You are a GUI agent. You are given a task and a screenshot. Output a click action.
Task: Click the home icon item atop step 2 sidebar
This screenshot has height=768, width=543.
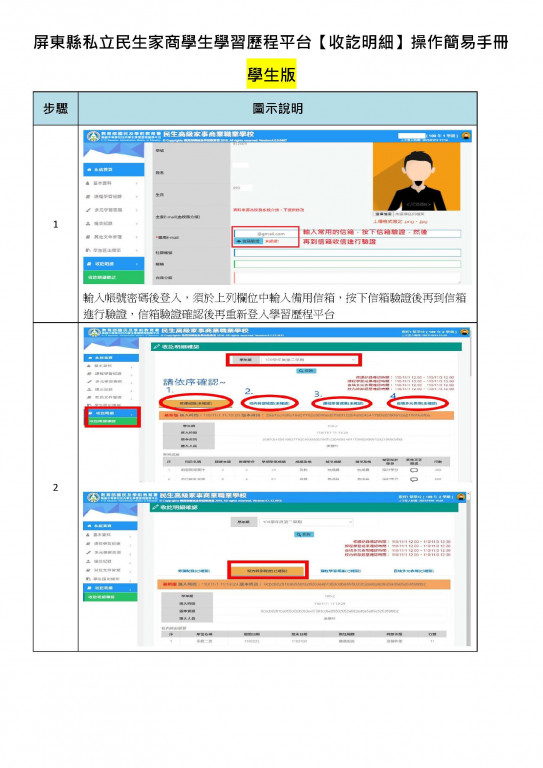(111, 358)
